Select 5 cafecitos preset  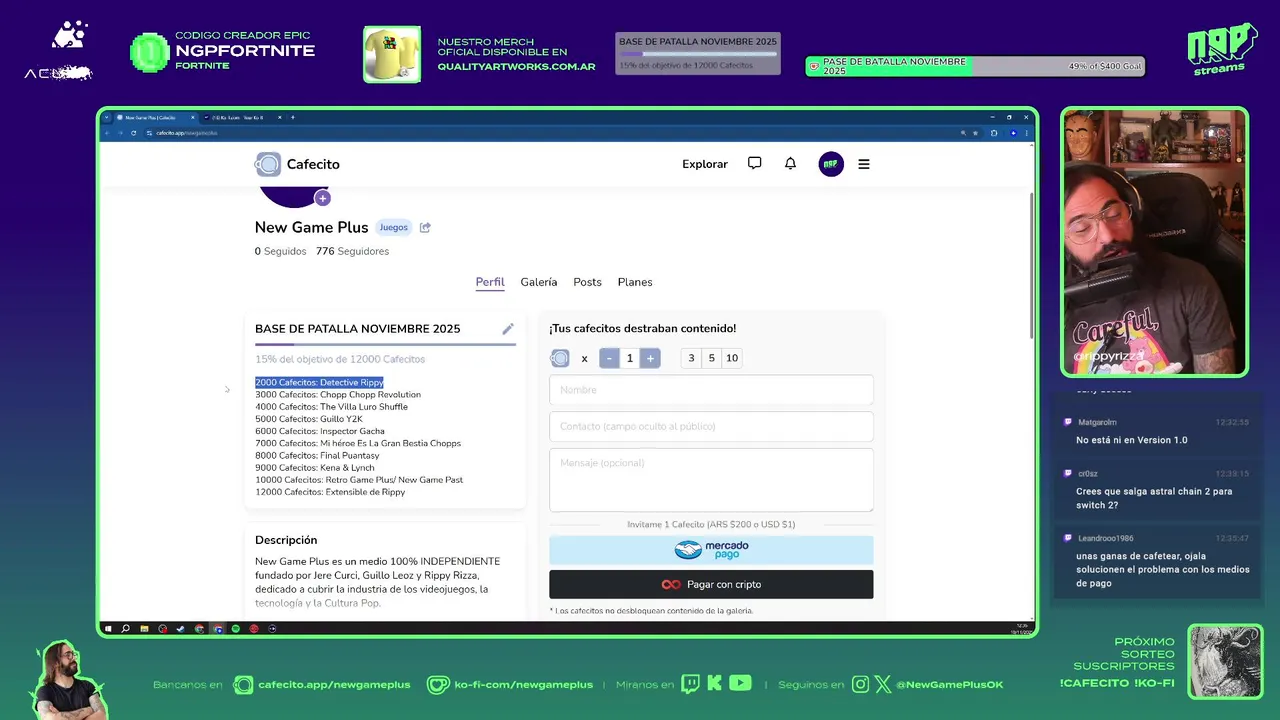pyautogui.click(x=712, y=358)
